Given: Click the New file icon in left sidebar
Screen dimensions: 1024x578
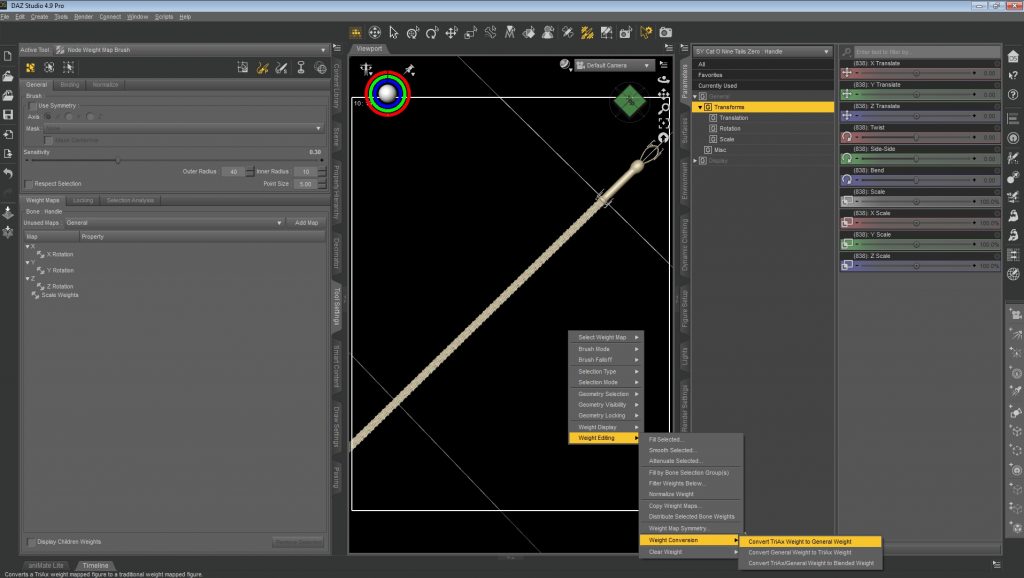Looking at the screenshot, I should pyautogui.click(x=8, y=56).
